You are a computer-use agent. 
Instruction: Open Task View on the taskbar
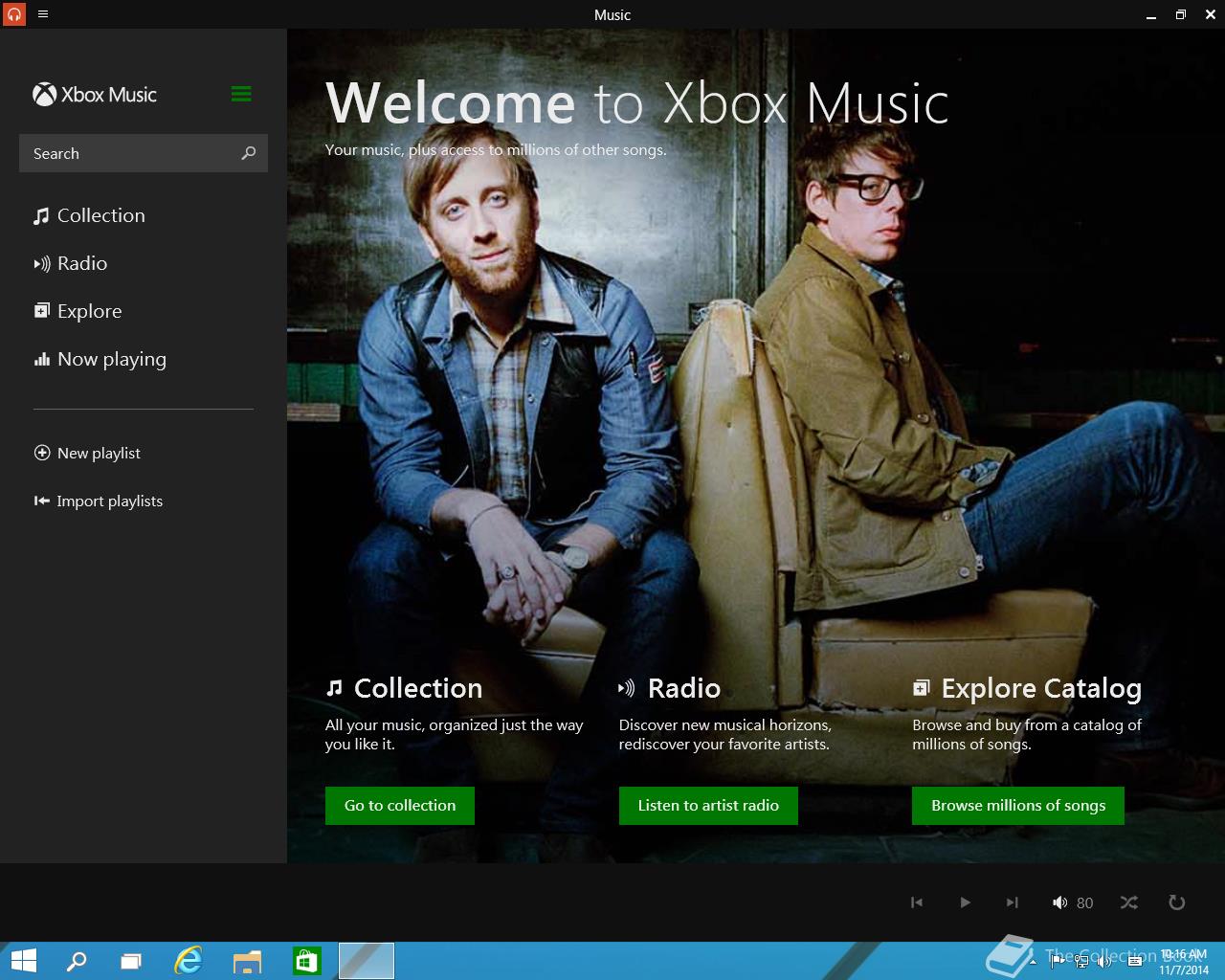pos(131,961)
